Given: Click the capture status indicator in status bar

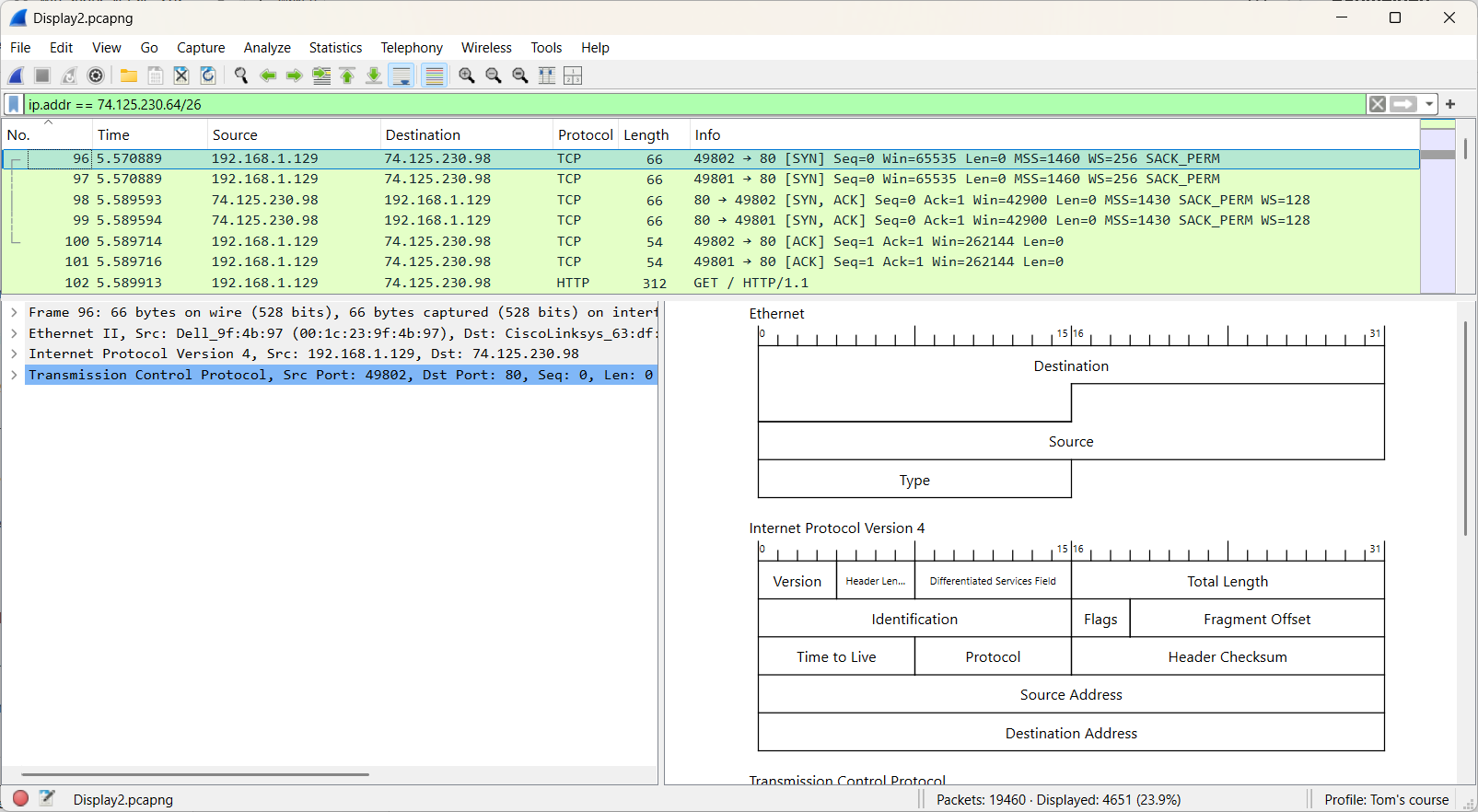Looking at the screenshot, I should pyautogui.click(x=21, y=799).
